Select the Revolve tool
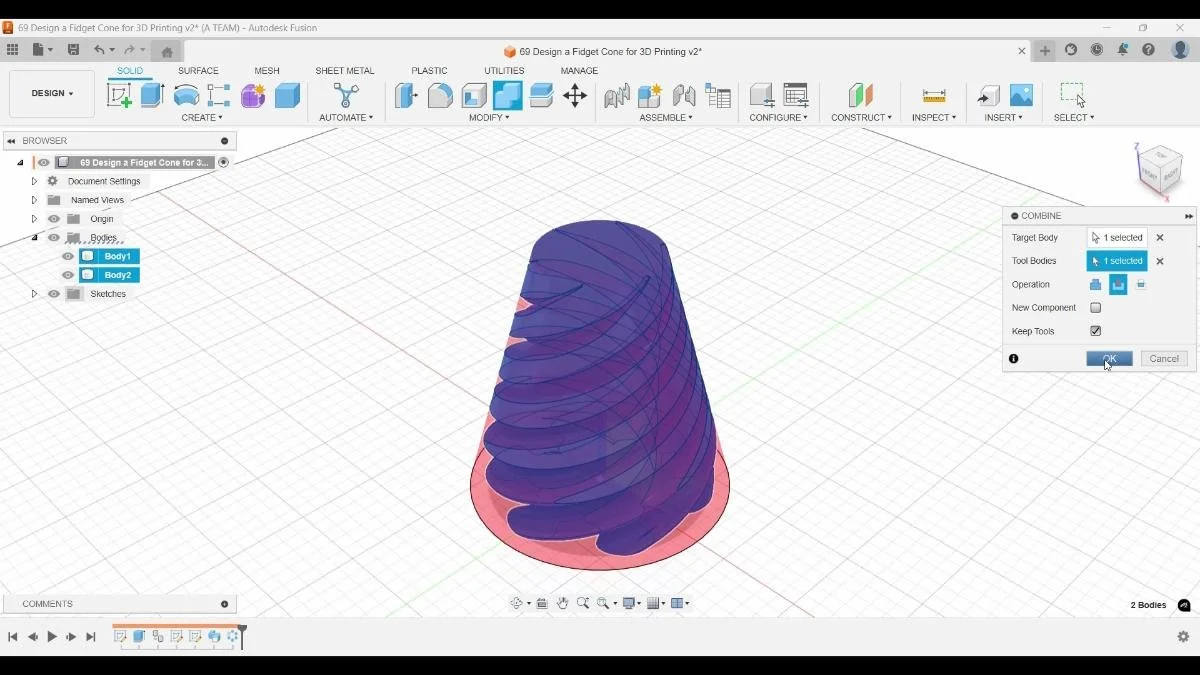Viewport: 1200px width, 675px height. pyautogui.click(x=186, y=95)
